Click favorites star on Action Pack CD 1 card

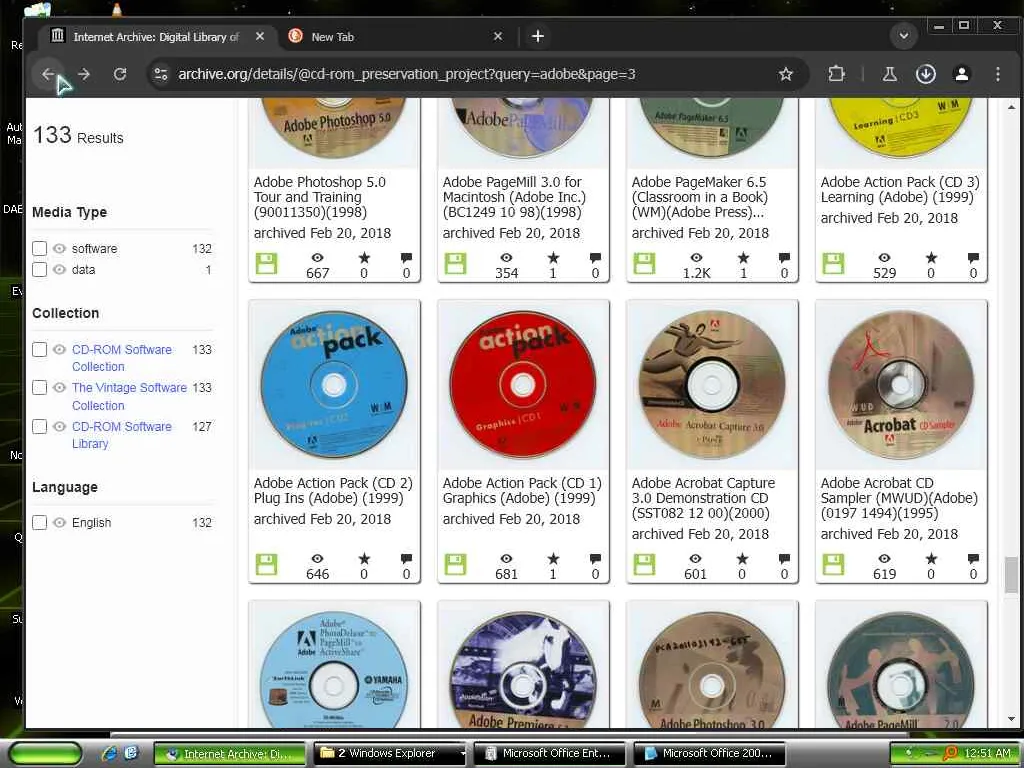(x=553, y=558)
